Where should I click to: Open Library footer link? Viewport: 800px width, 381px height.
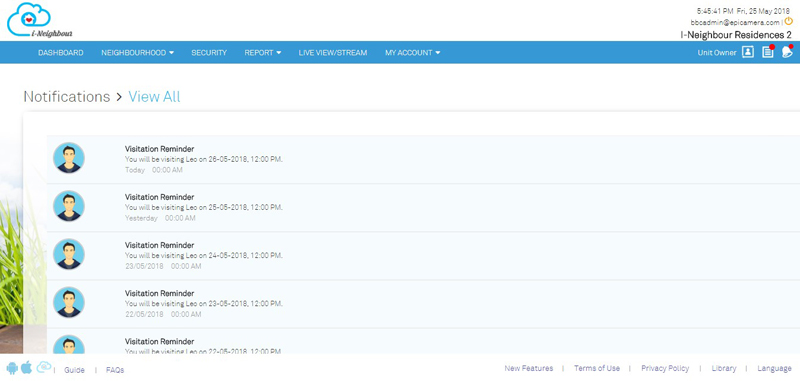click(723, 368)
